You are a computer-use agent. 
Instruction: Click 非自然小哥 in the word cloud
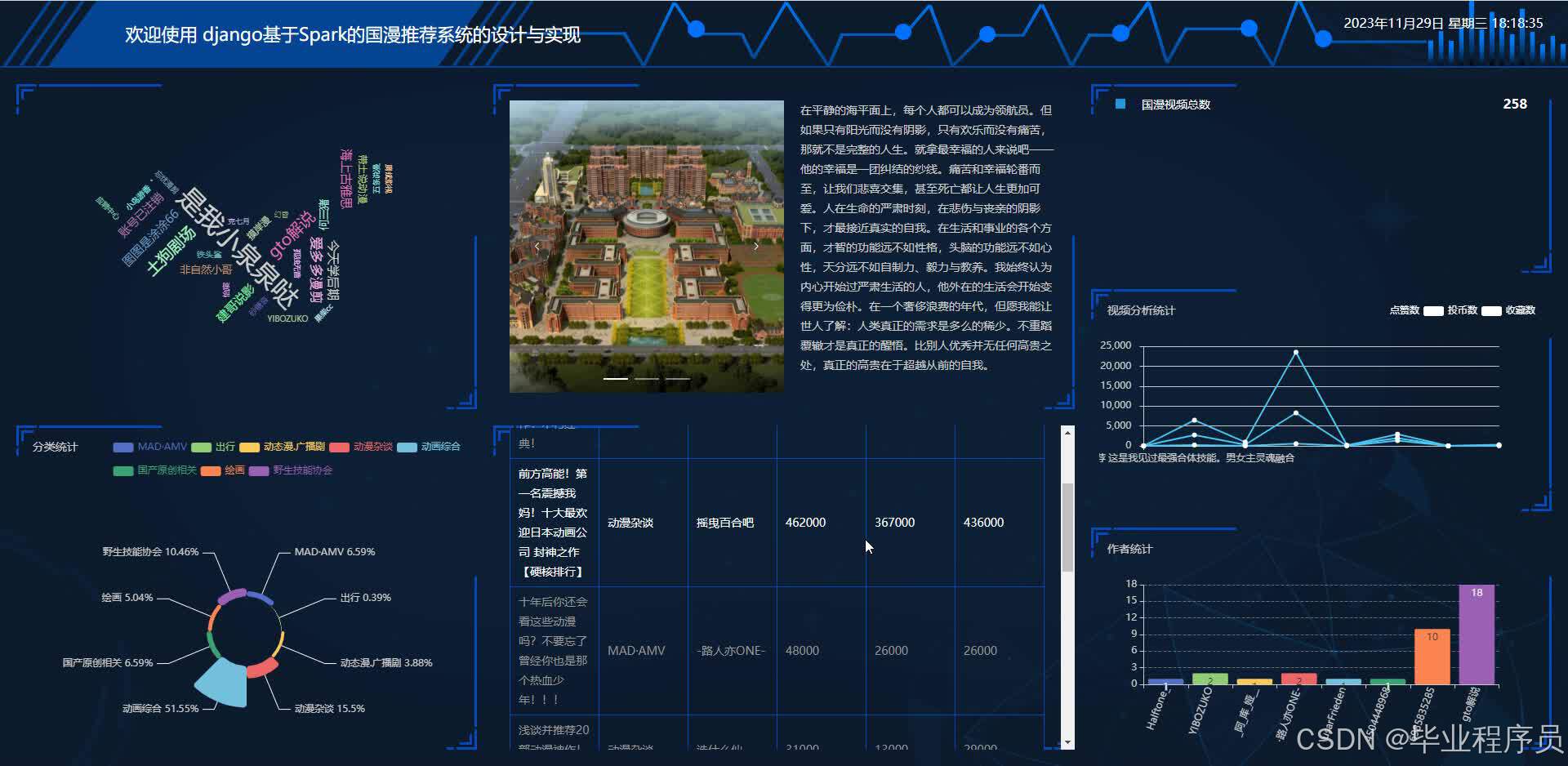click(206, 269)
